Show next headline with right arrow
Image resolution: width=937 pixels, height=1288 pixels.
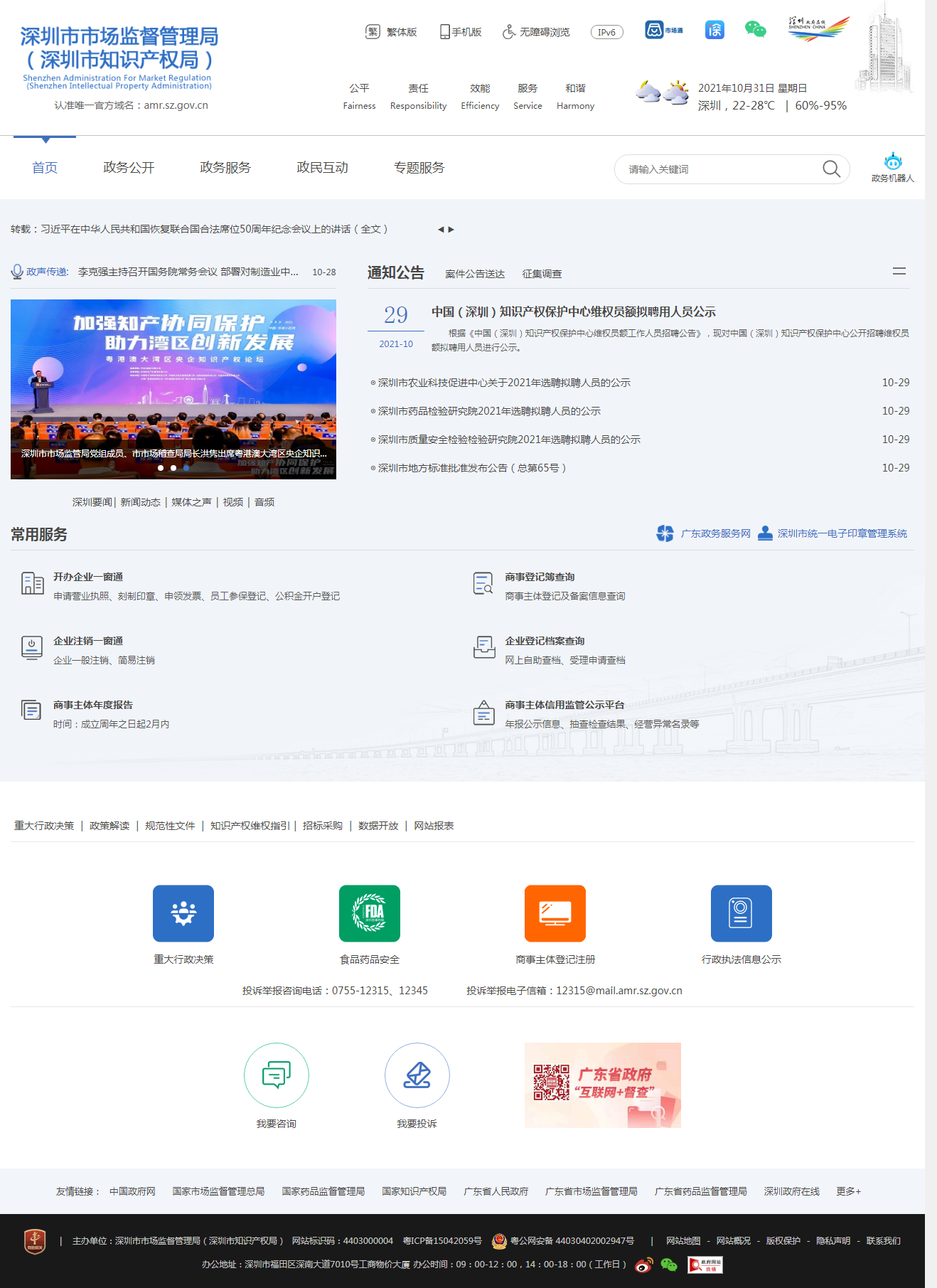[x=451, y=230]
